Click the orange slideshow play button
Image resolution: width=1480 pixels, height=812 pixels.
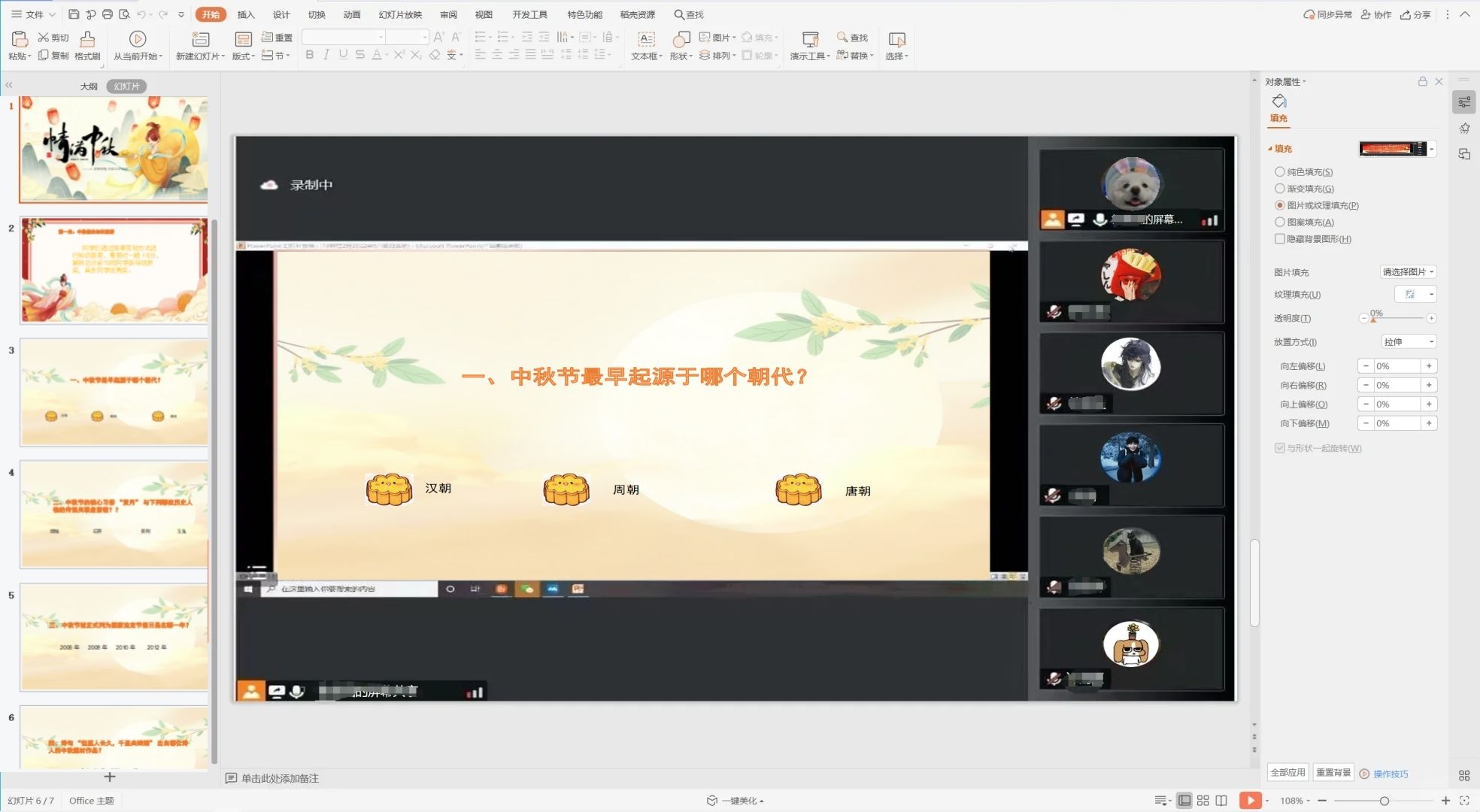[1249, 801]
